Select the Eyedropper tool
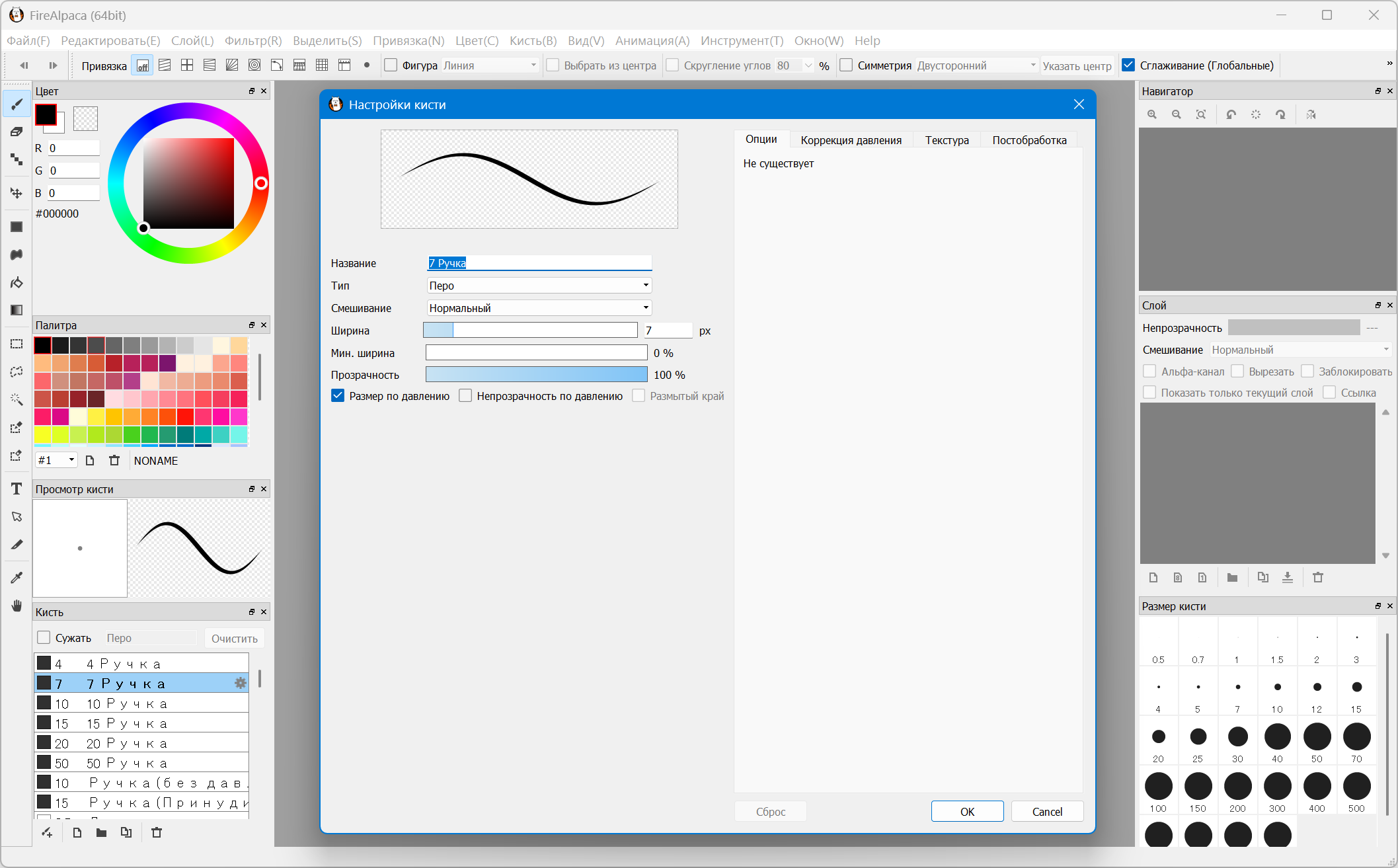Screen dimensions: 1398x868 point(17,578)
